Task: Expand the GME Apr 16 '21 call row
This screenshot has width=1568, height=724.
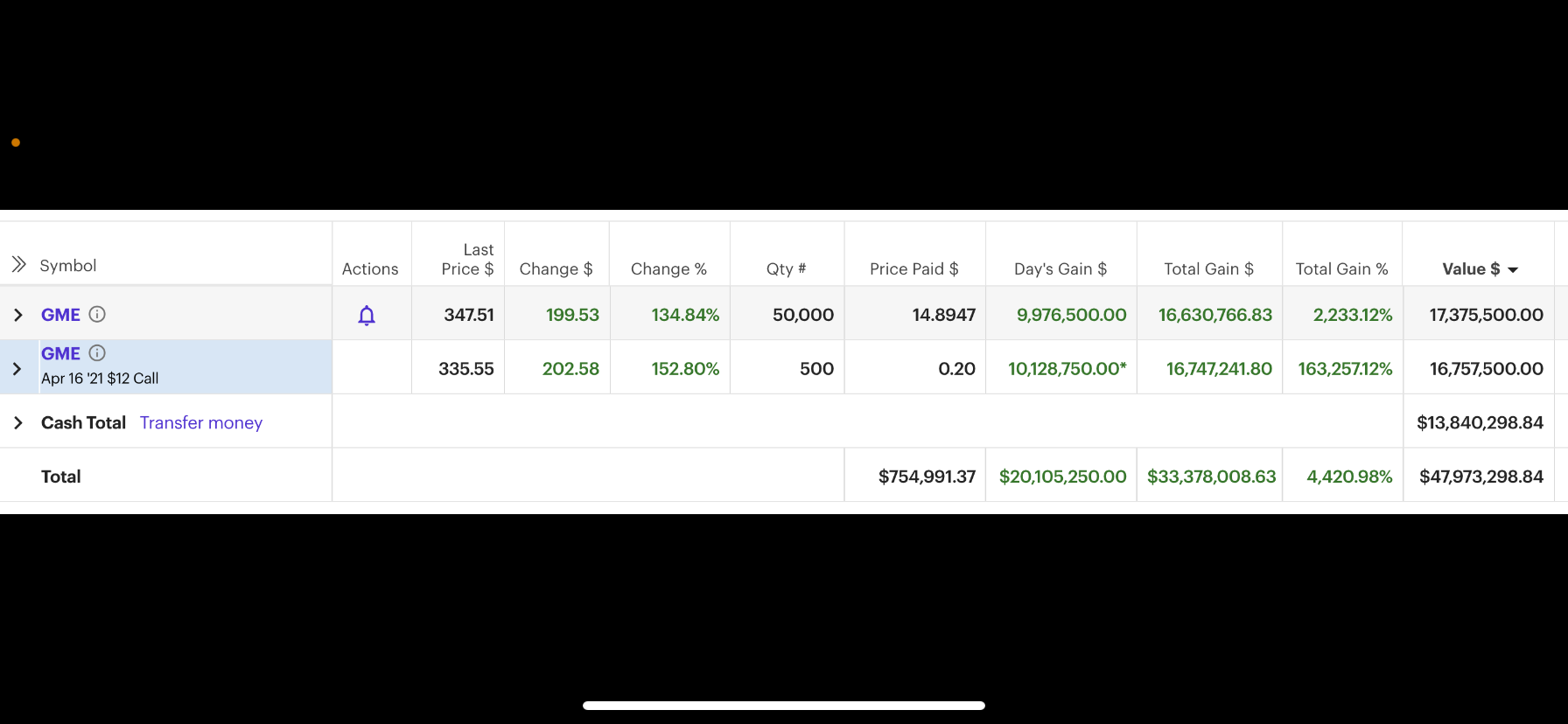Action: pos(17,369)
